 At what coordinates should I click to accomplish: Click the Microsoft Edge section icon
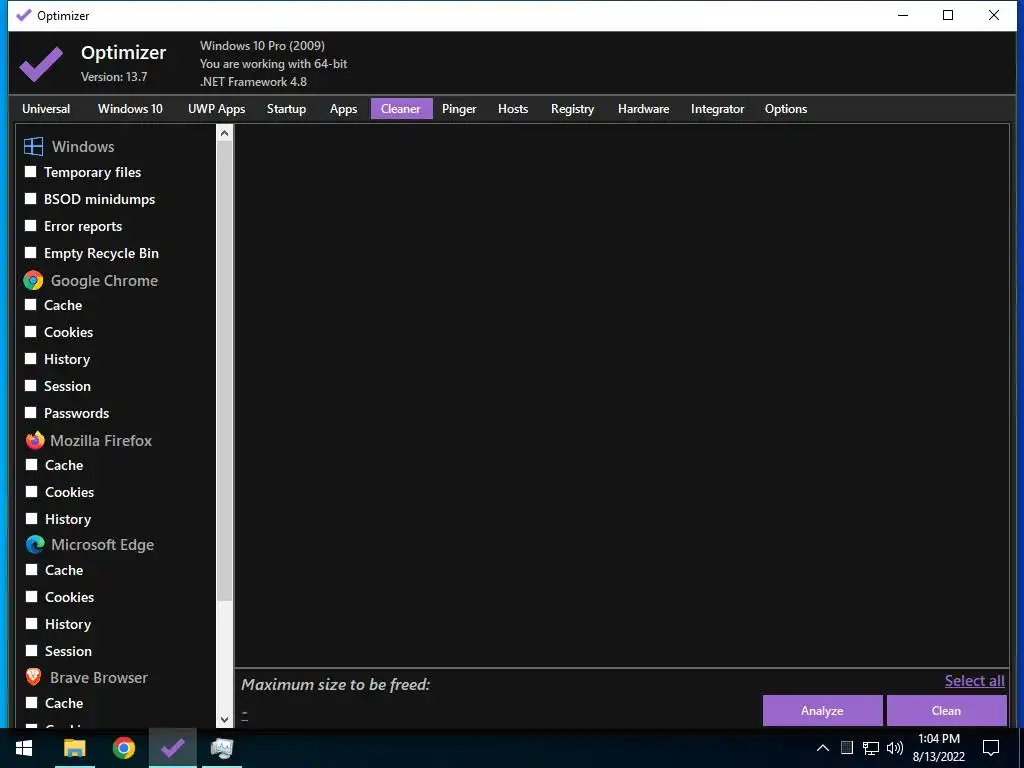(x=35, y=544)
